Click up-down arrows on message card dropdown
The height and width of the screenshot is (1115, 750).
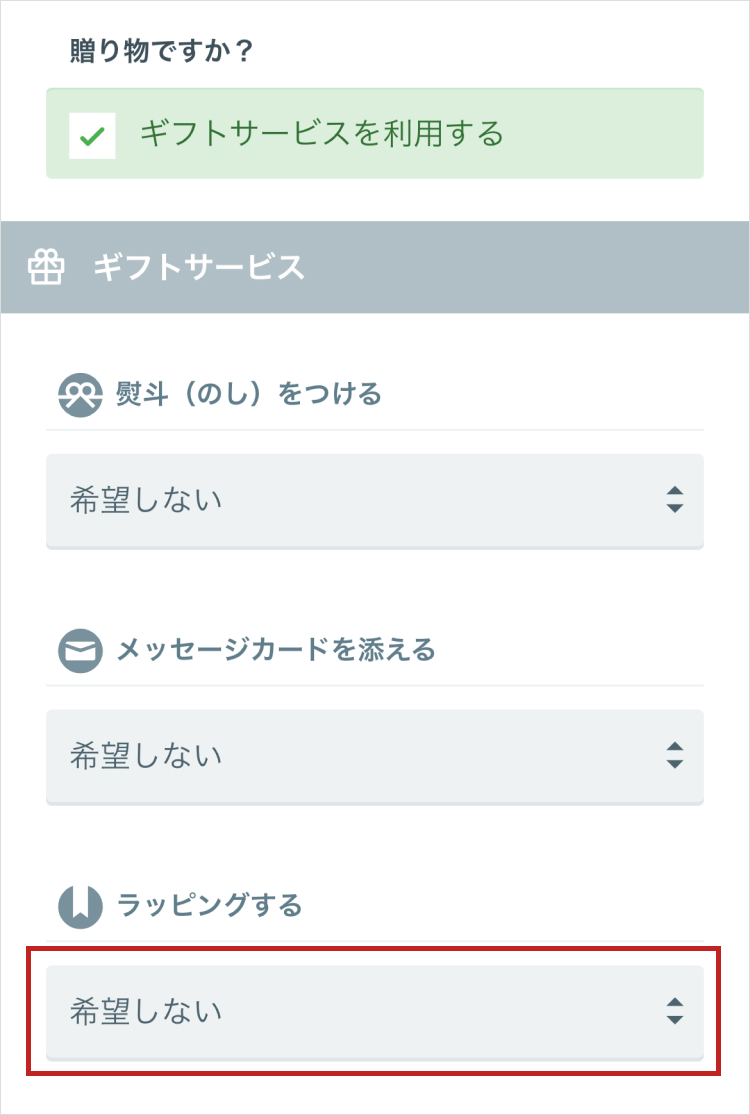coord(675,755)
